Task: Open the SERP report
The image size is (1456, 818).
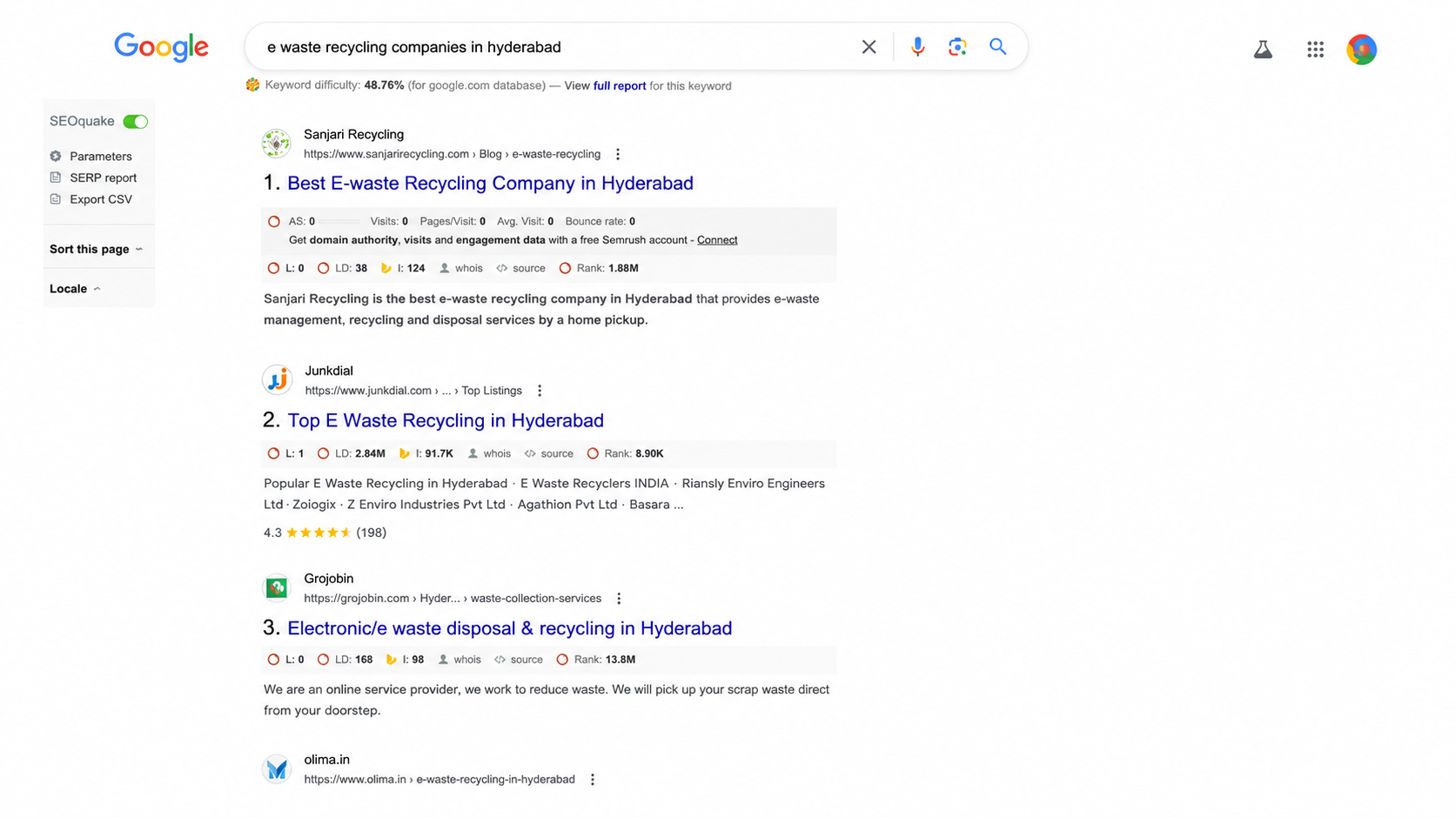Action: 104,178
